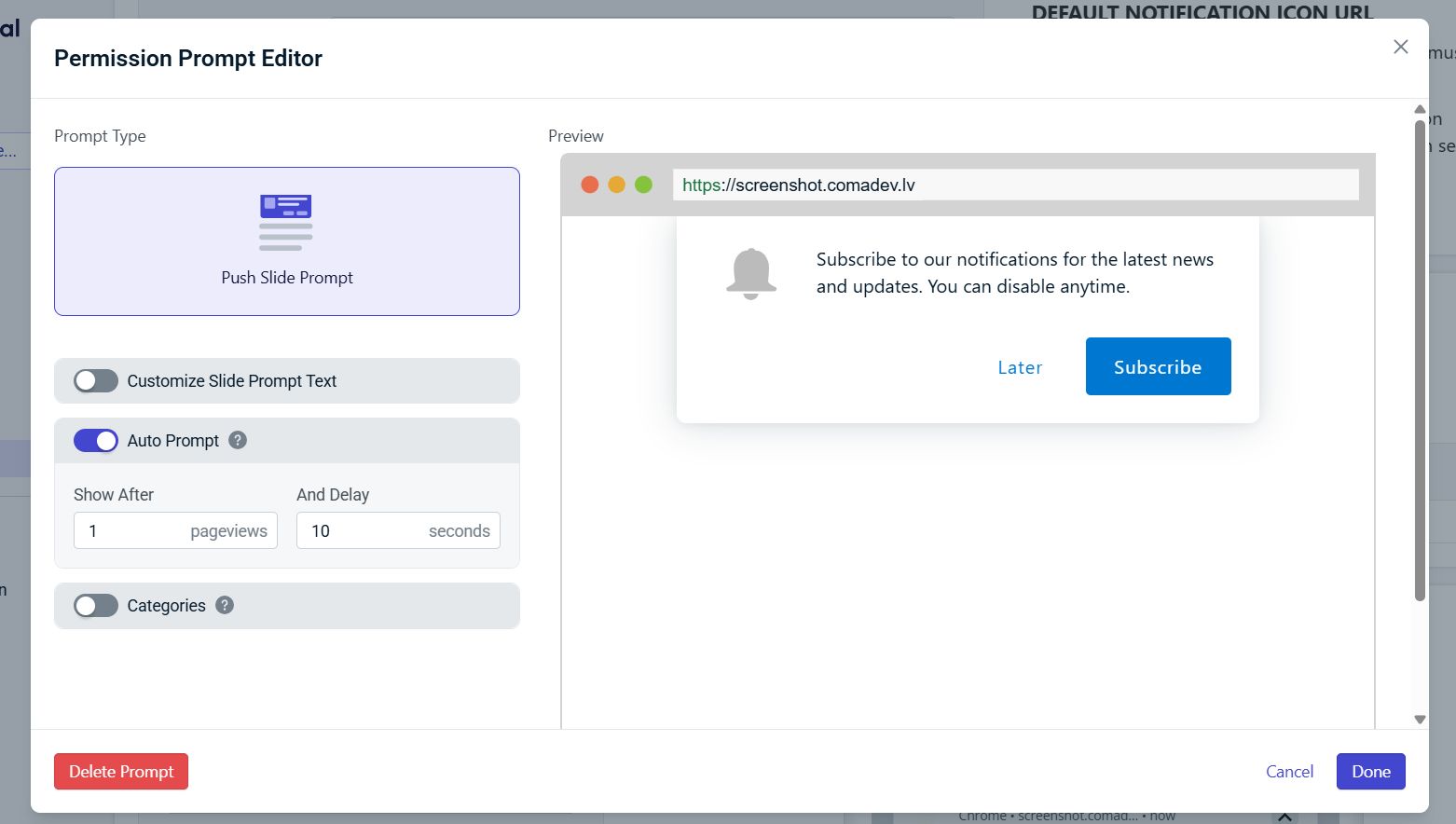The width and height of the screenshot is (1456, 824).
Task: Disable the Auto Prompt toggle
Action: (96, 440)
